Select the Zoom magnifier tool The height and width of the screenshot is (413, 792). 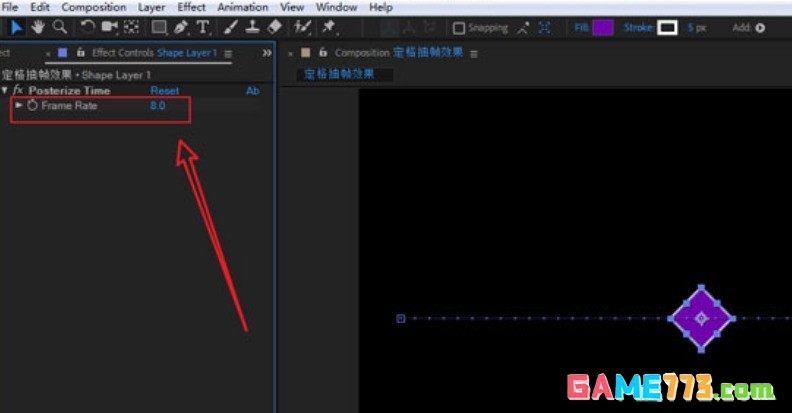click(60, 27)
